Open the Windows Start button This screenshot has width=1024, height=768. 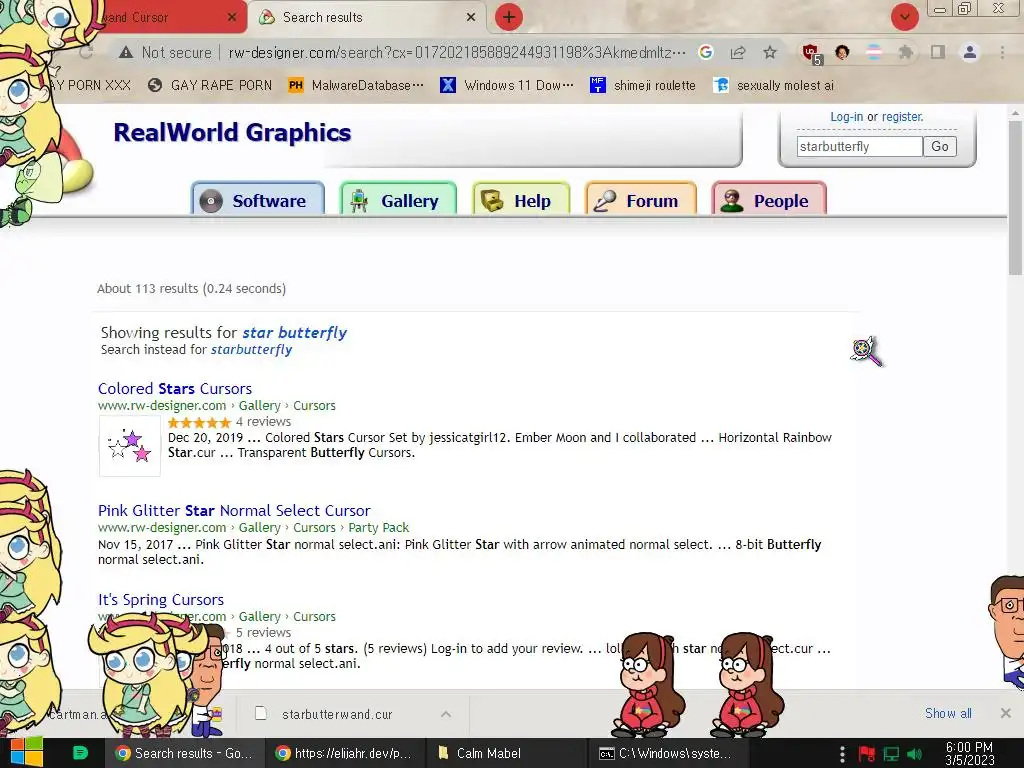(26, 753)
